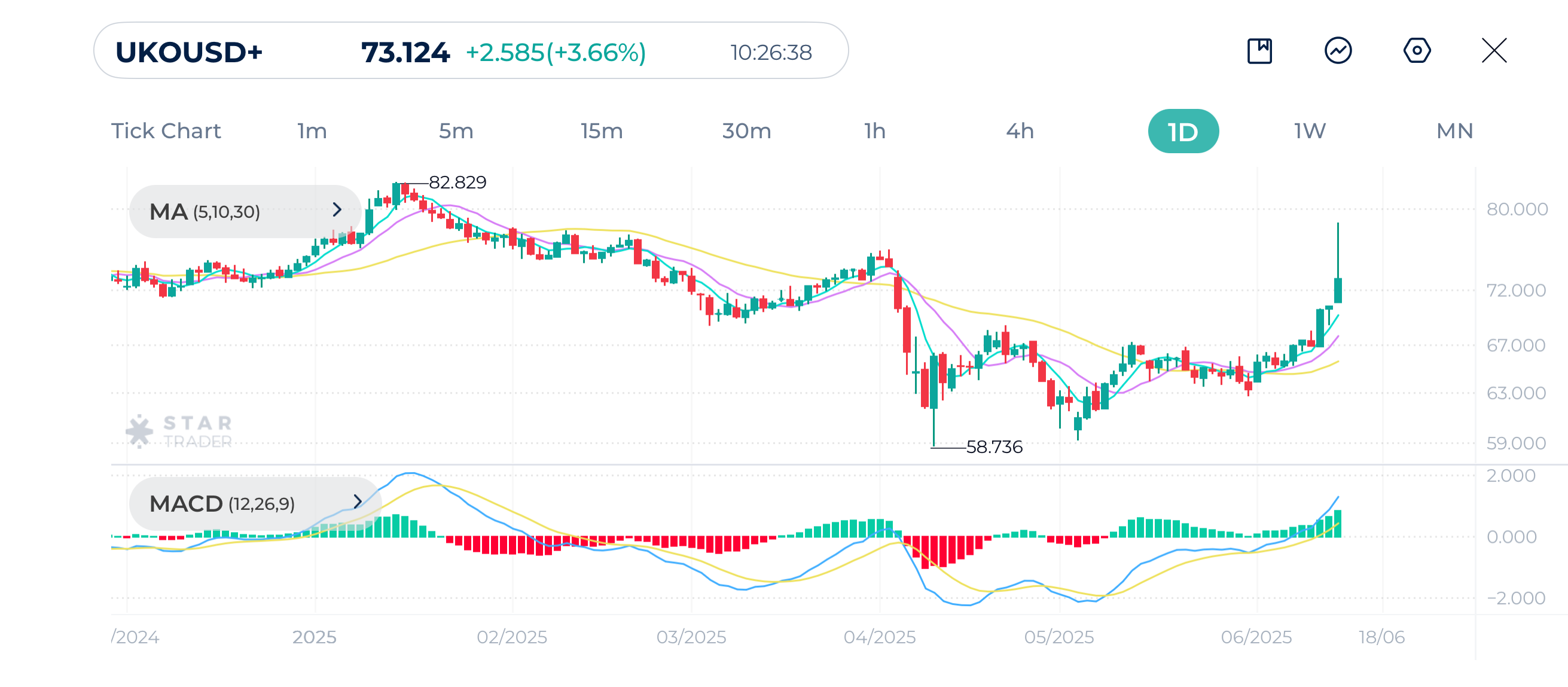This screenshot has width=1568, height=687.
Task: Select the 1m timeframe
Action: coord(312,131)
